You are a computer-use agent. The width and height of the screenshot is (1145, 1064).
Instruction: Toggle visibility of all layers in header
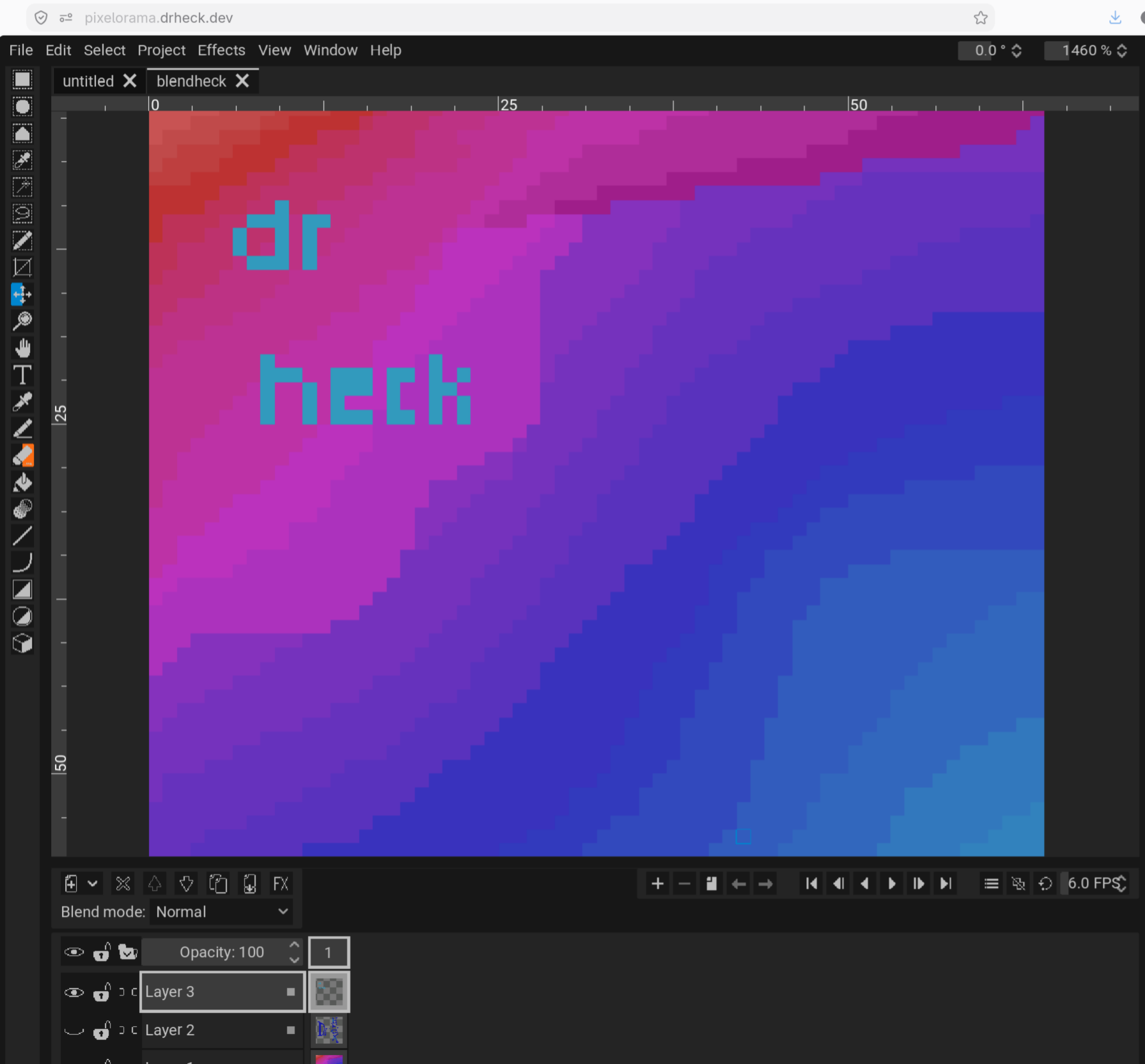[74, 952]
